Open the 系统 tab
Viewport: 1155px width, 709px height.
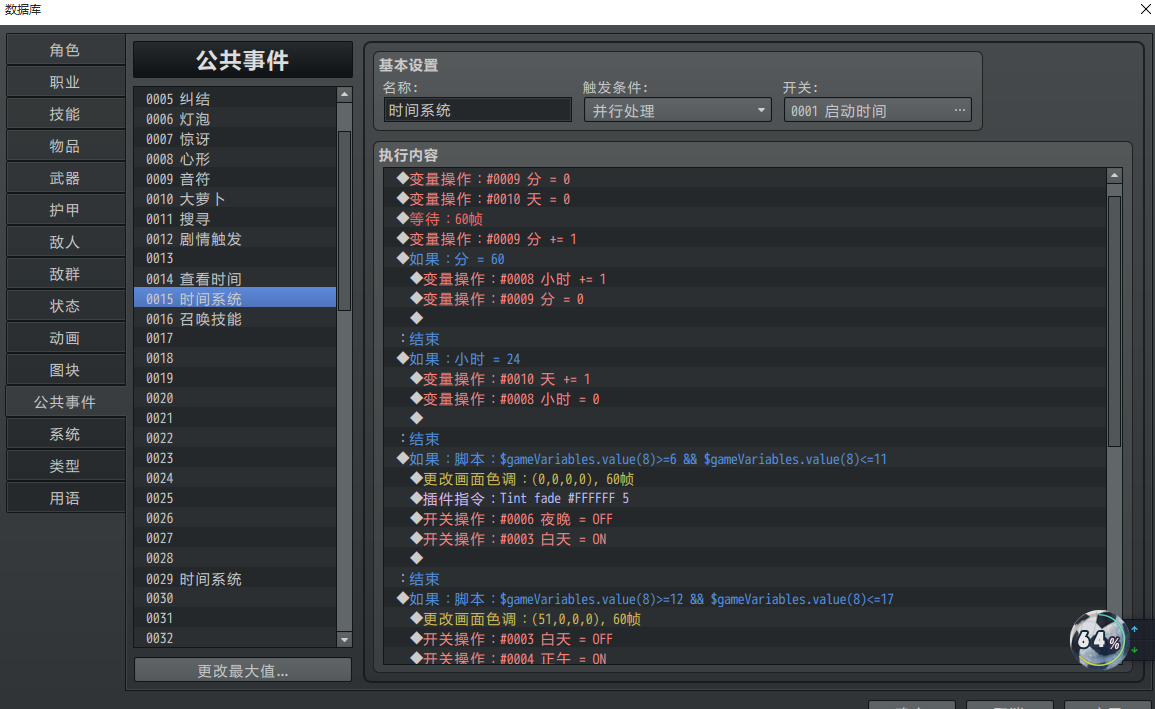coord(66,434)
